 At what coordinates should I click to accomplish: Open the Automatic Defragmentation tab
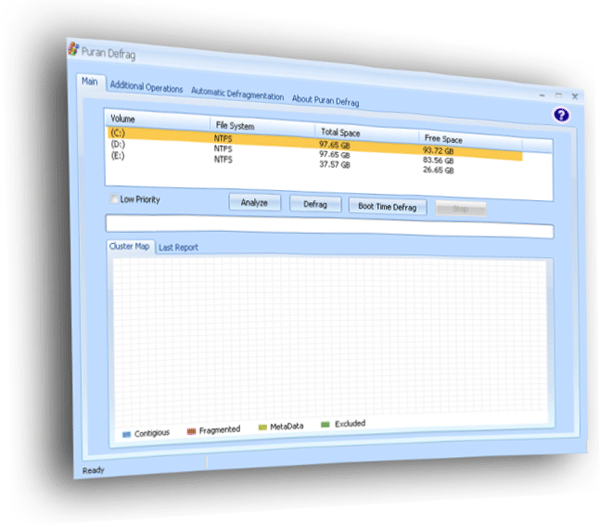pos(237,94)
